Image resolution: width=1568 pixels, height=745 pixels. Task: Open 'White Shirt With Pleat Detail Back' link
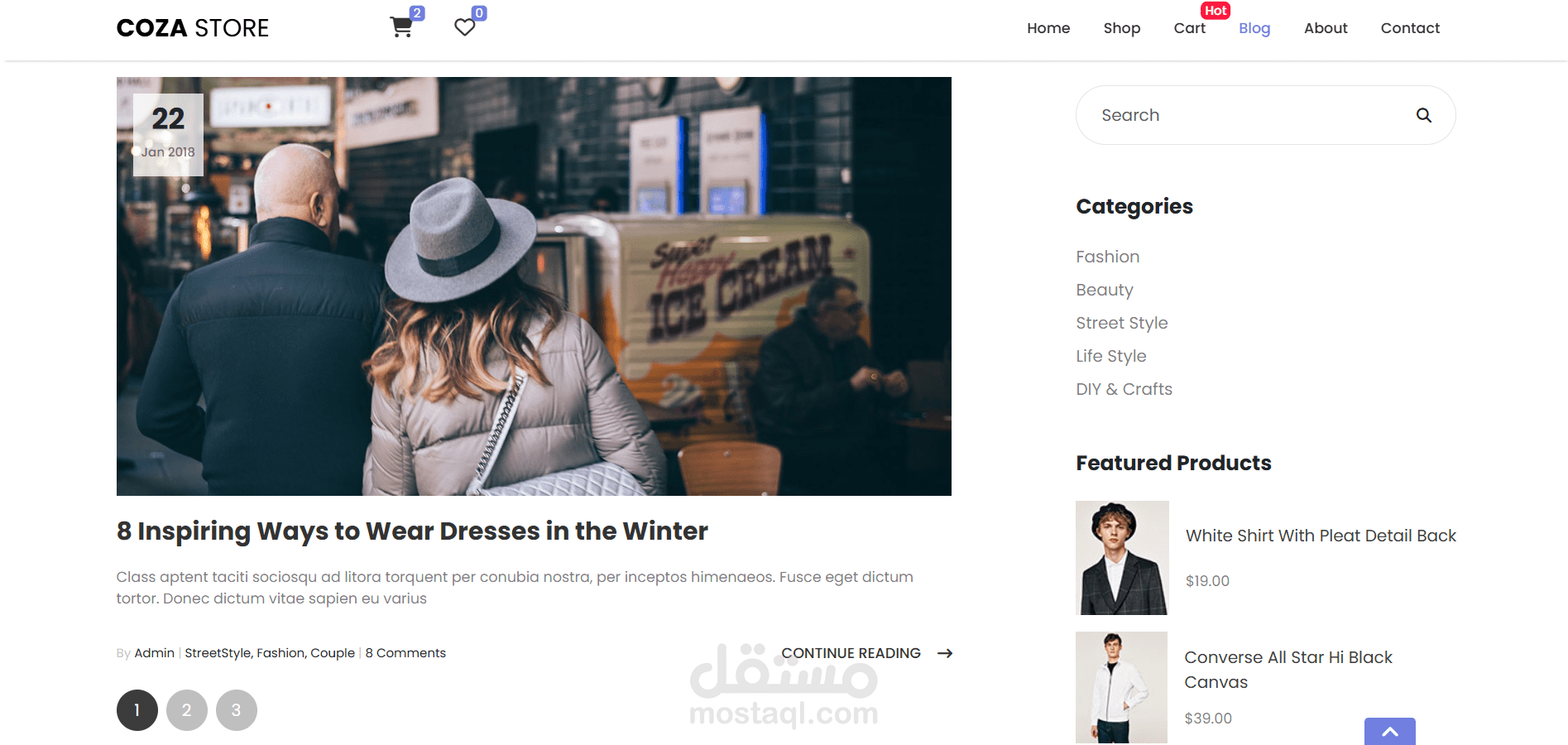[1321, 536]
